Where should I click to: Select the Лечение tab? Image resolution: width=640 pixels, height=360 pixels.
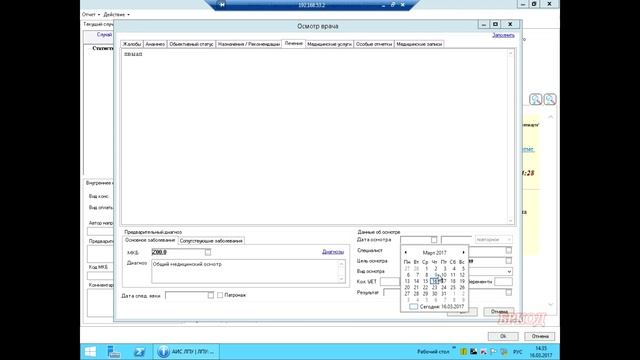tap(293, 43)
